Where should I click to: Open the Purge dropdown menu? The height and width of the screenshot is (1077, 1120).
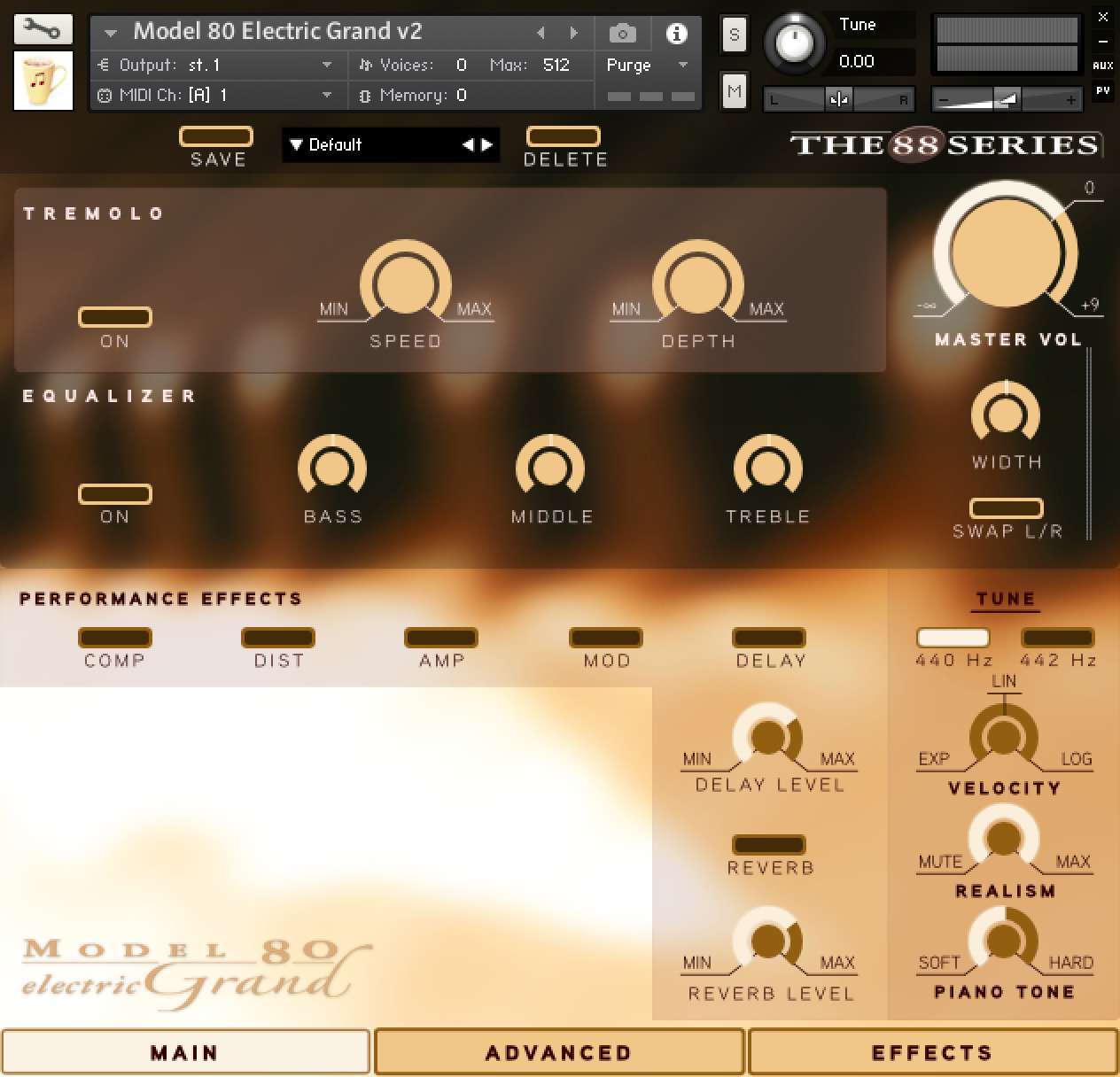point(682,65)
